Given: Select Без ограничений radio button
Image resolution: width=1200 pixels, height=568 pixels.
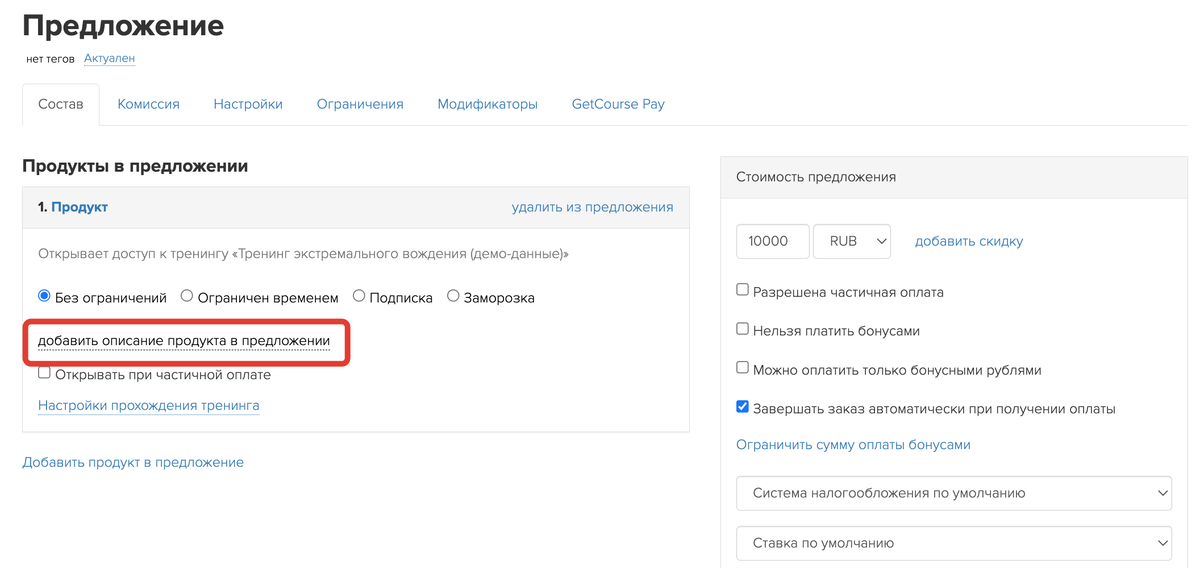Looking at the screenshot, I should (44, 296).
